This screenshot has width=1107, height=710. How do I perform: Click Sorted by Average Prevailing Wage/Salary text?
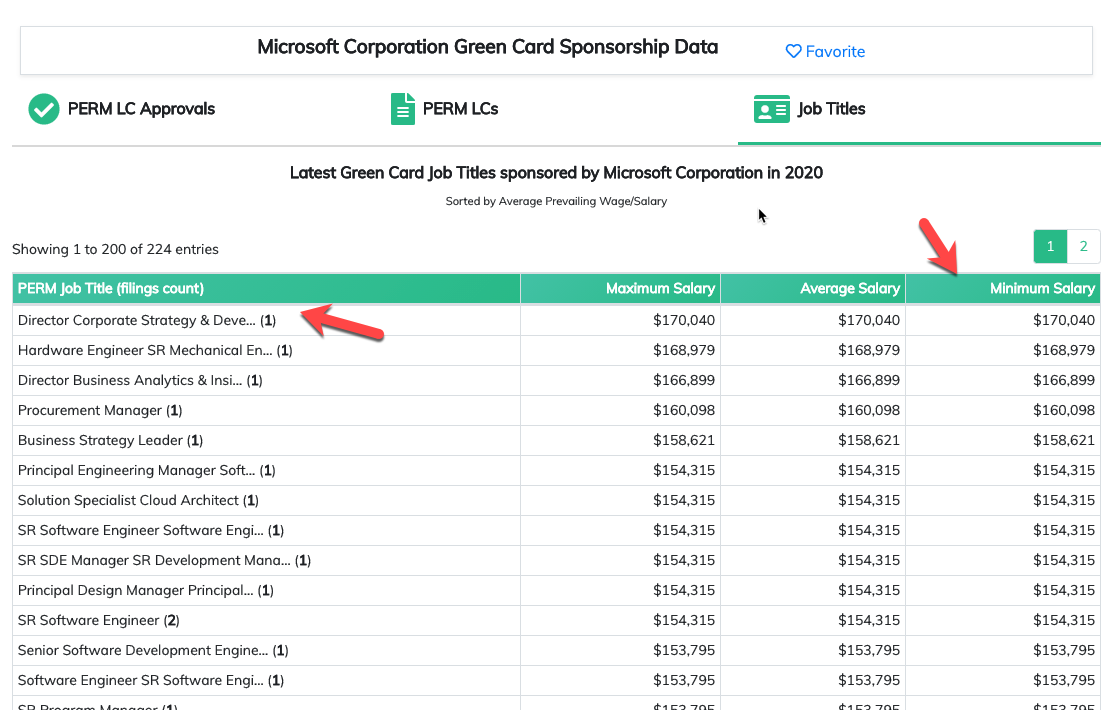(x=556, y=201)
